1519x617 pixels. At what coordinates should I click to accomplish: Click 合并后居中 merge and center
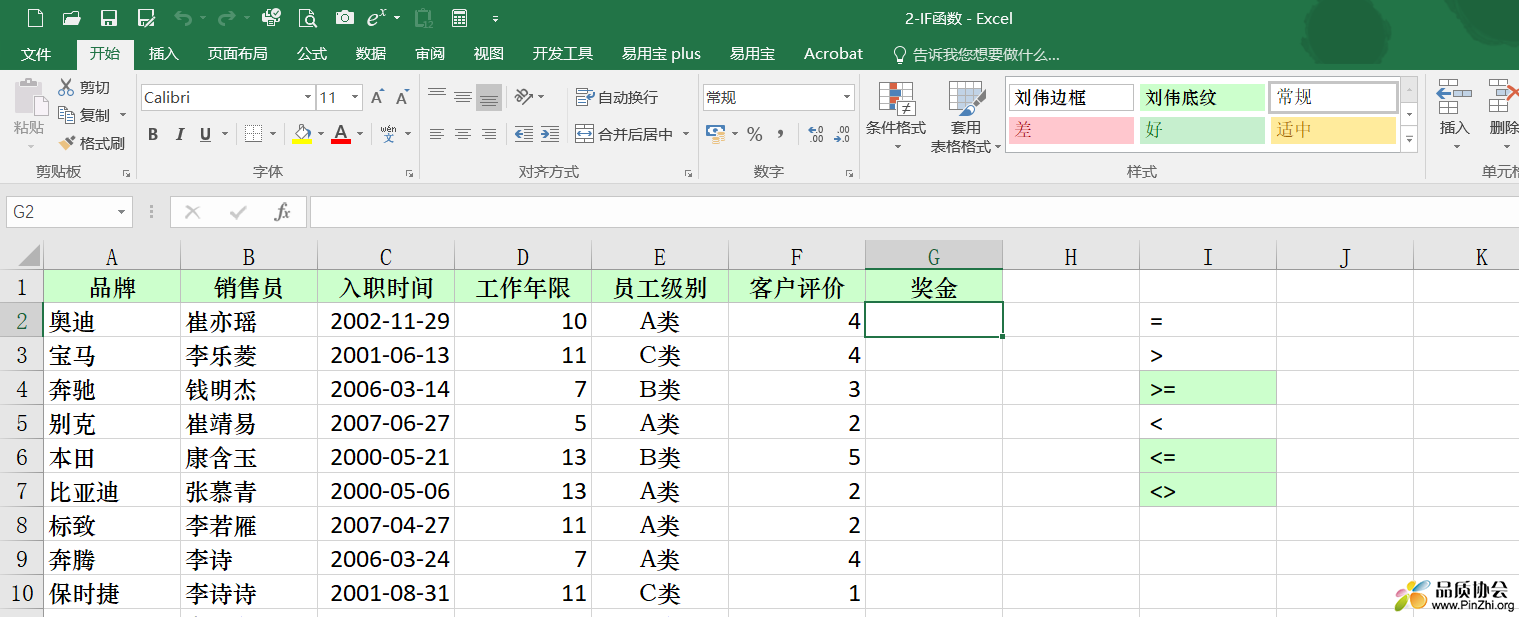pyautogui.click(x=624, y=134)
